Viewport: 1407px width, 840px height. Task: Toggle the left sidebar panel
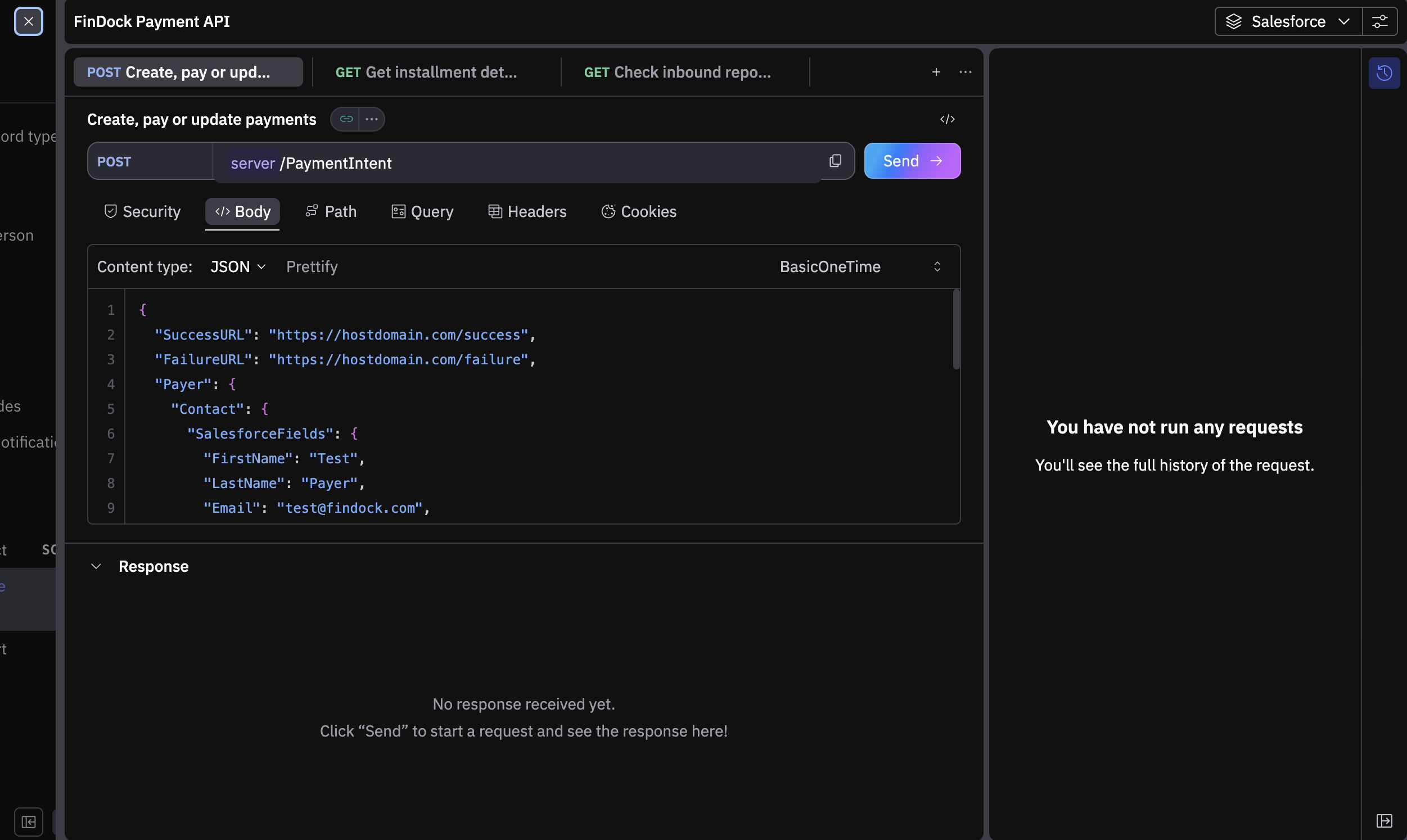coord(28,821)
